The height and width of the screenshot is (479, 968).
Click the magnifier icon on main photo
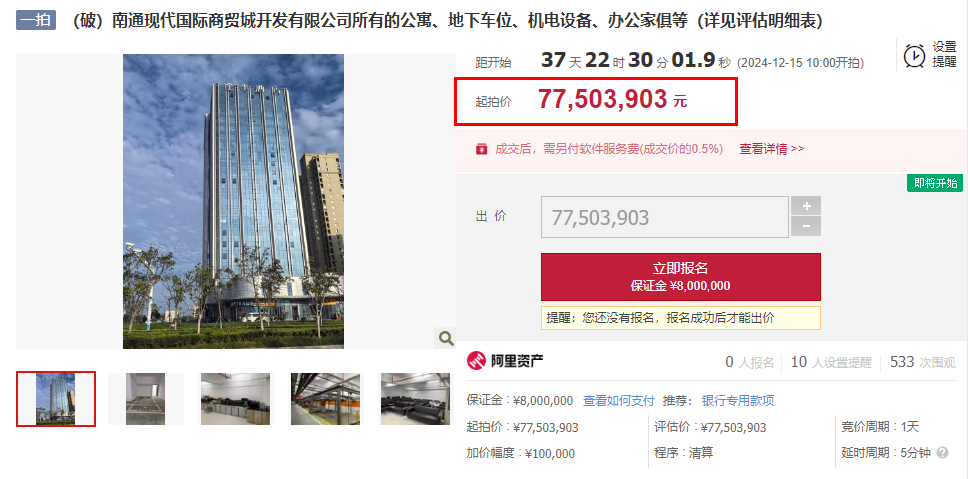446,338
